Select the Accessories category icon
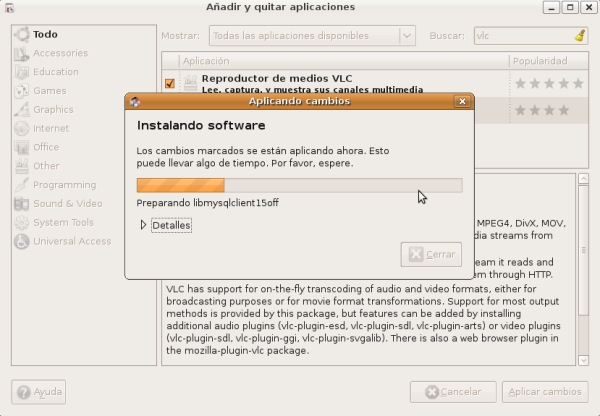600x416 pixels. coord(22,53)
